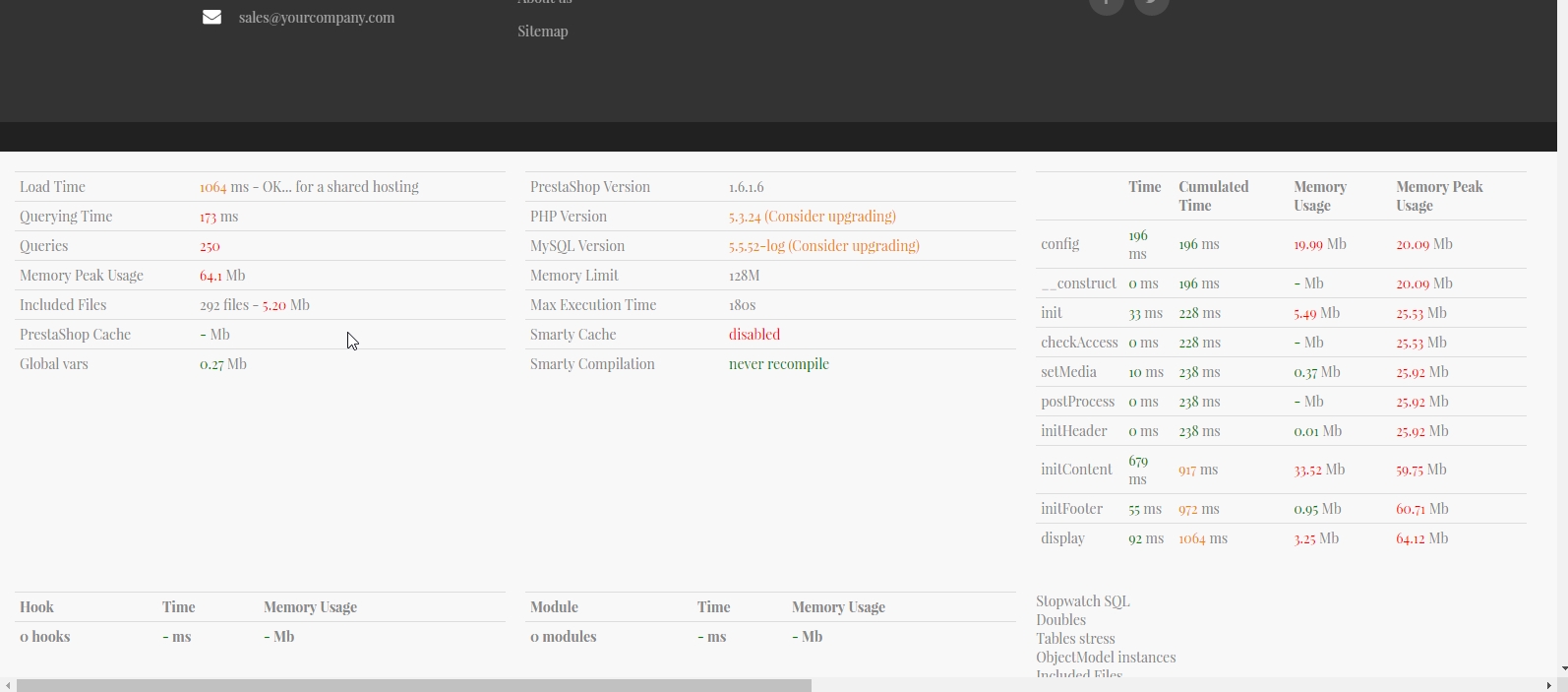The width and height of the screenshot is (1568, 692).
Task: Select the Cumulated Time column header
Action: pos(1214,196)
